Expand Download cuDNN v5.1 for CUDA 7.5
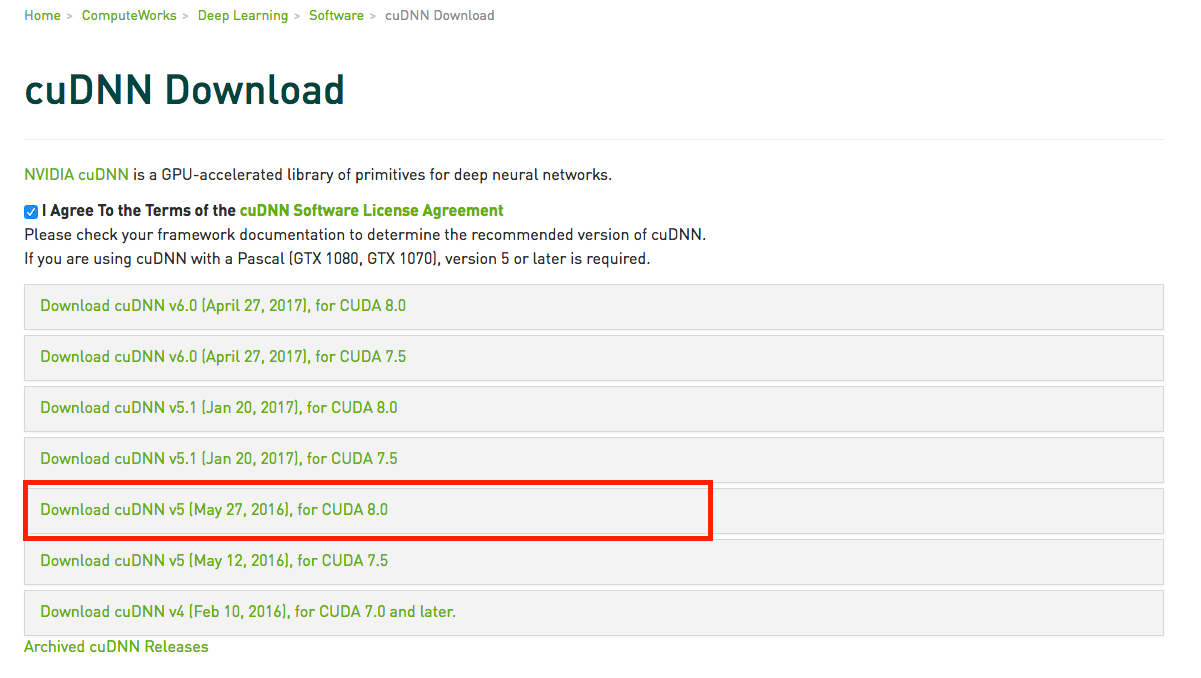The image size is (1201, 678). click(x=594, y=459)
